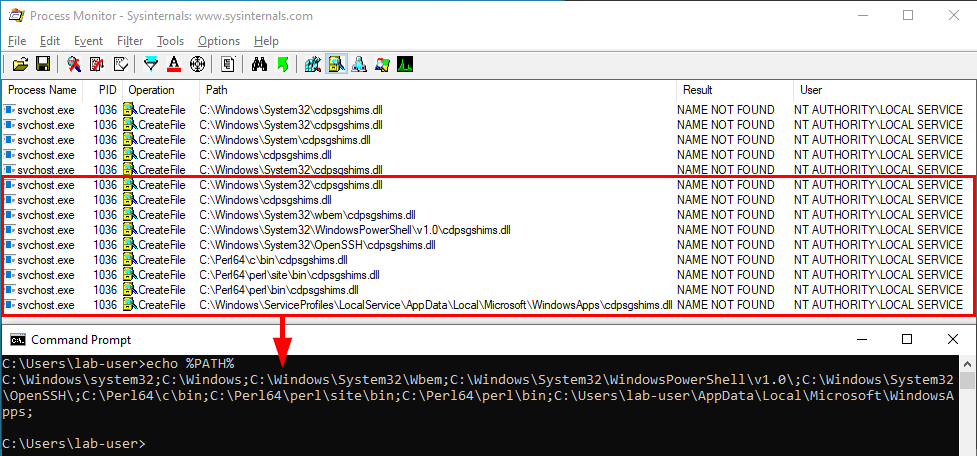Viewport: 977px width, 456px height.
Task: Click the Result column header
Action: [735, 90]
